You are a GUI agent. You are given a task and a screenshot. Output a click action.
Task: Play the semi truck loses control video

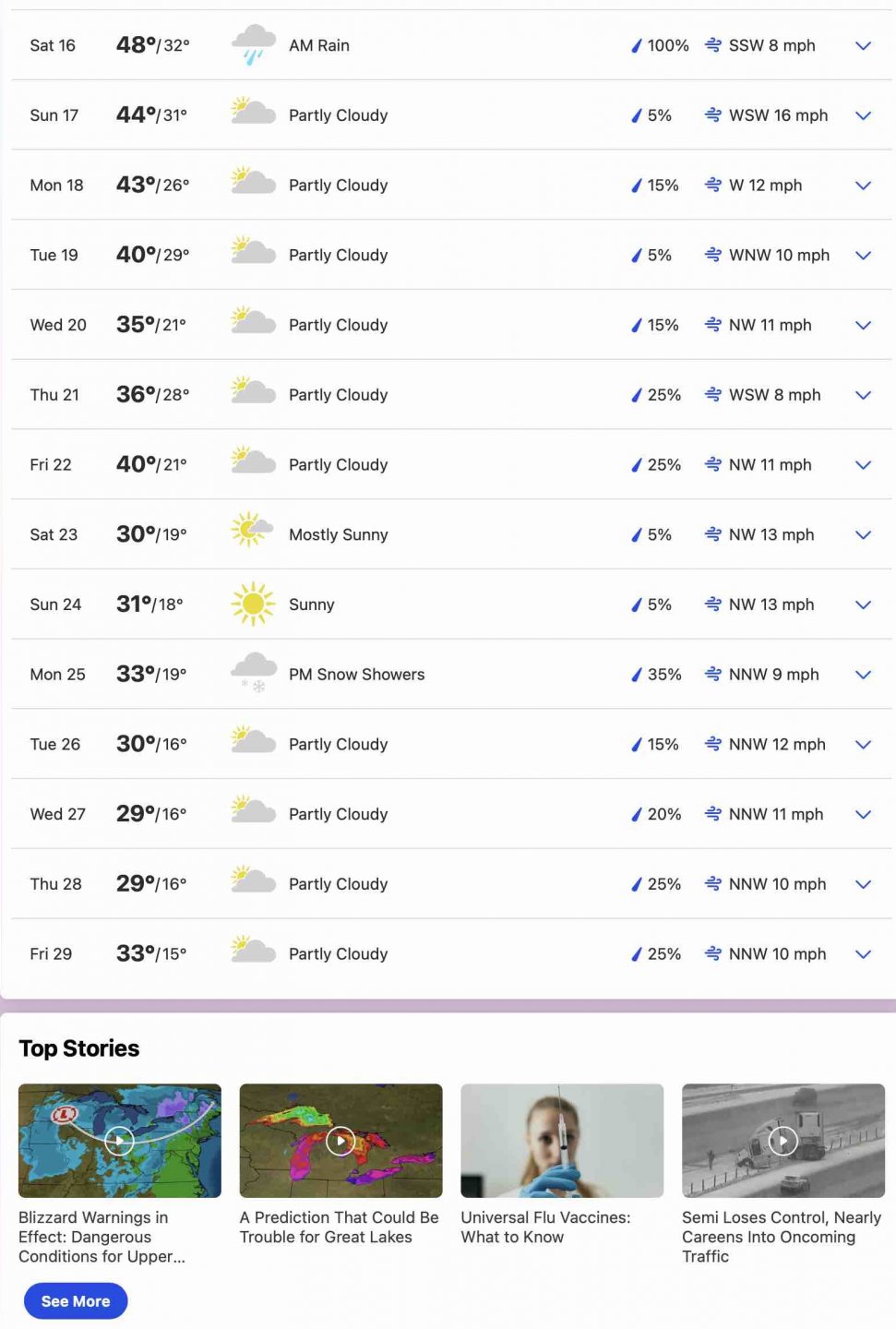pos(783,1141)
